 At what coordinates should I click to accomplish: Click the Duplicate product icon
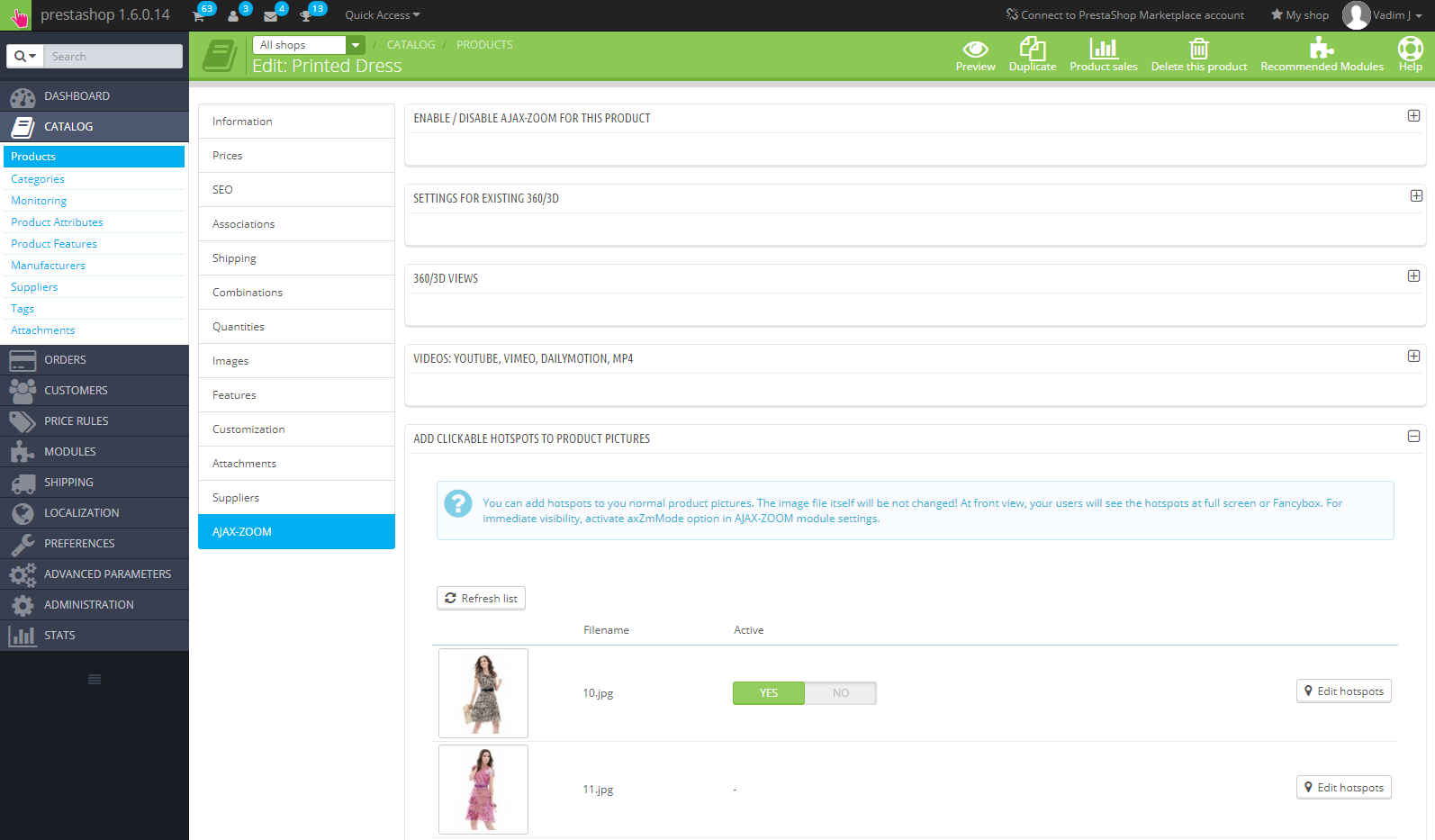tap(1032, 49)
